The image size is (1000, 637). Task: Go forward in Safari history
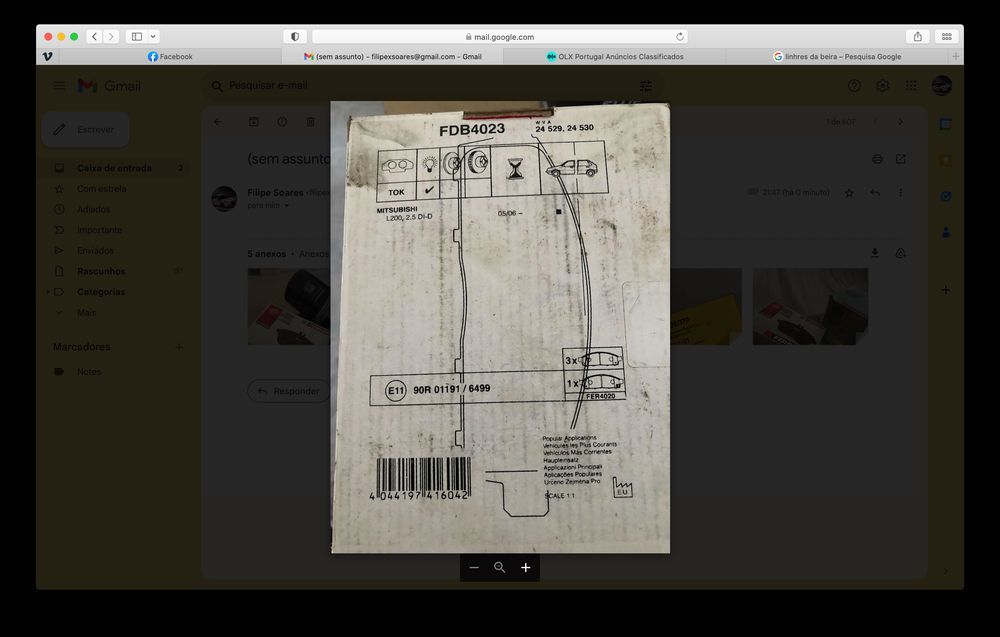click(111, 36)
